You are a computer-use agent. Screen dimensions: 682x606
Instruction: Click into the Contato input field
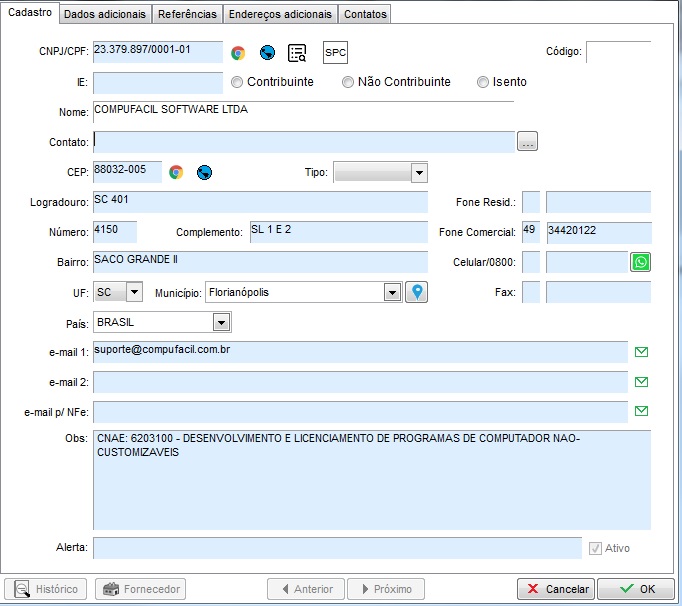pyautogui.click(x=304, y=142)
